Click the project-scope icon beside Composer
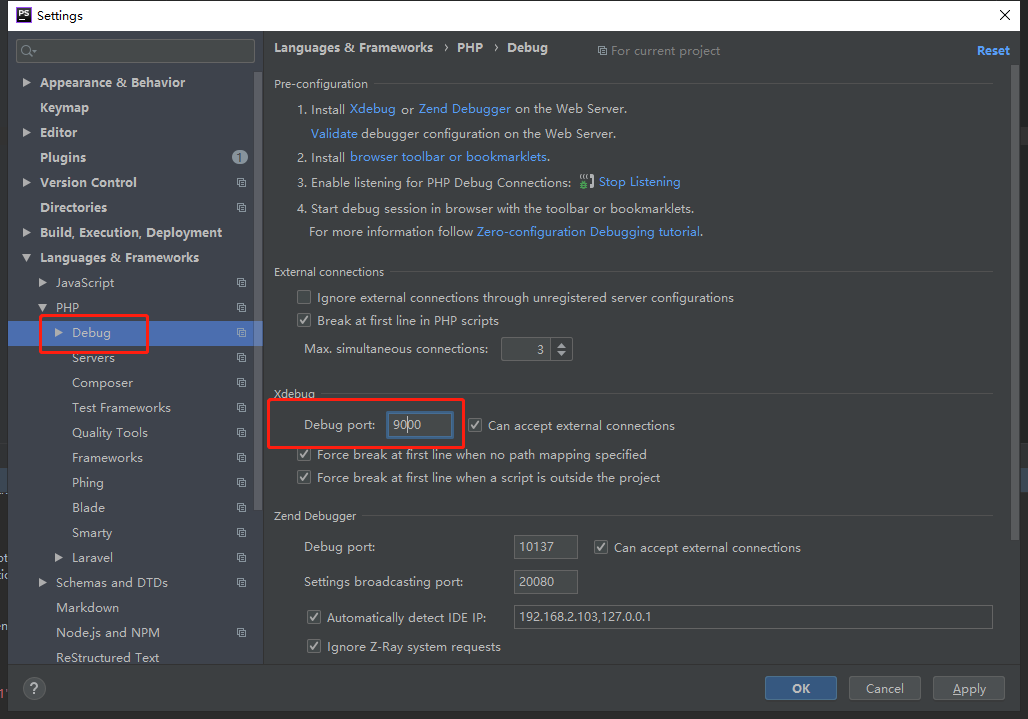This screenshot has height=719, width=1028. pyautogui.click(x=241, y=383)
